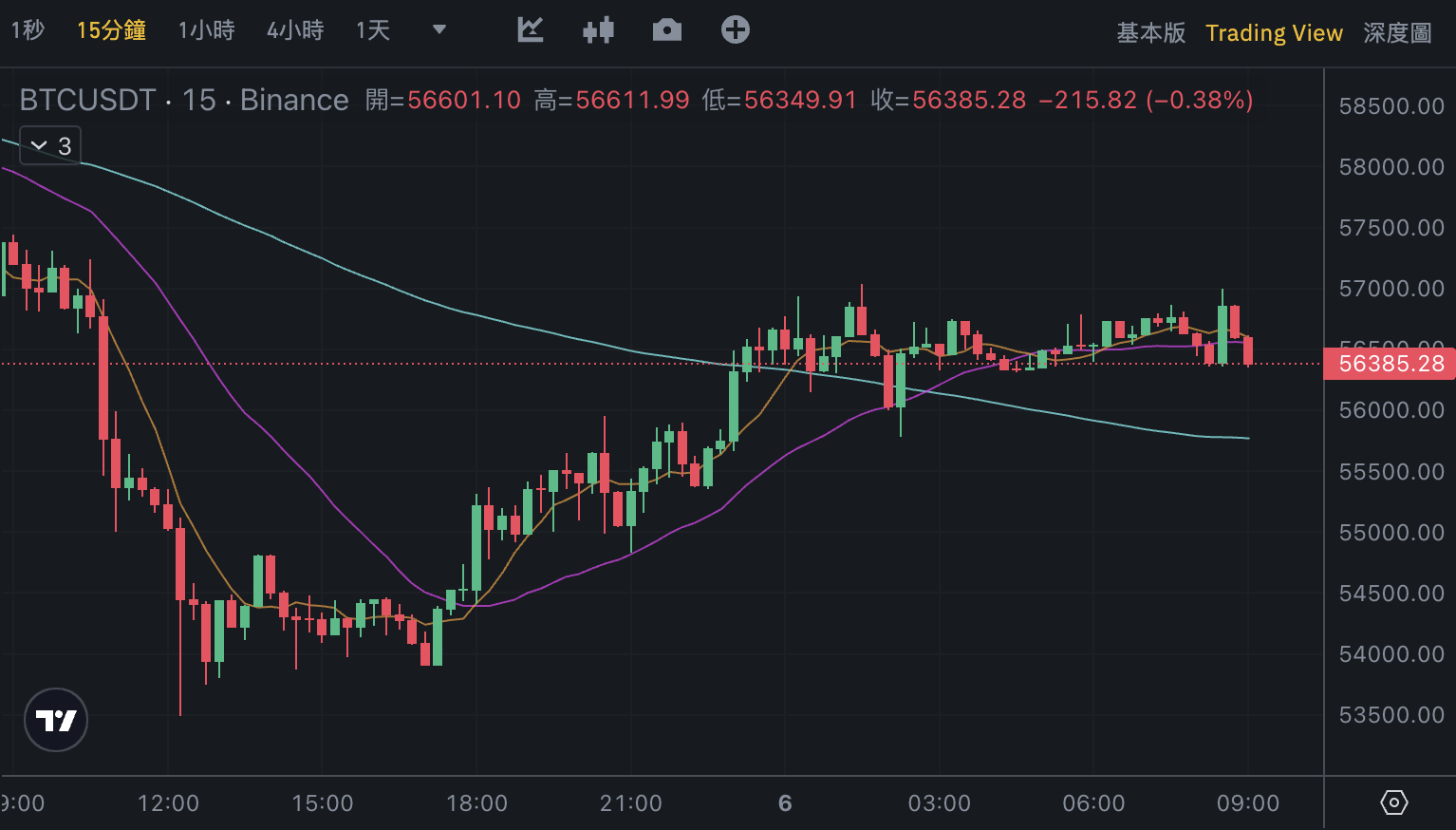Click the 18:00 time axis label
This screenshot has width=1456, height=830.
coord(476,803)
